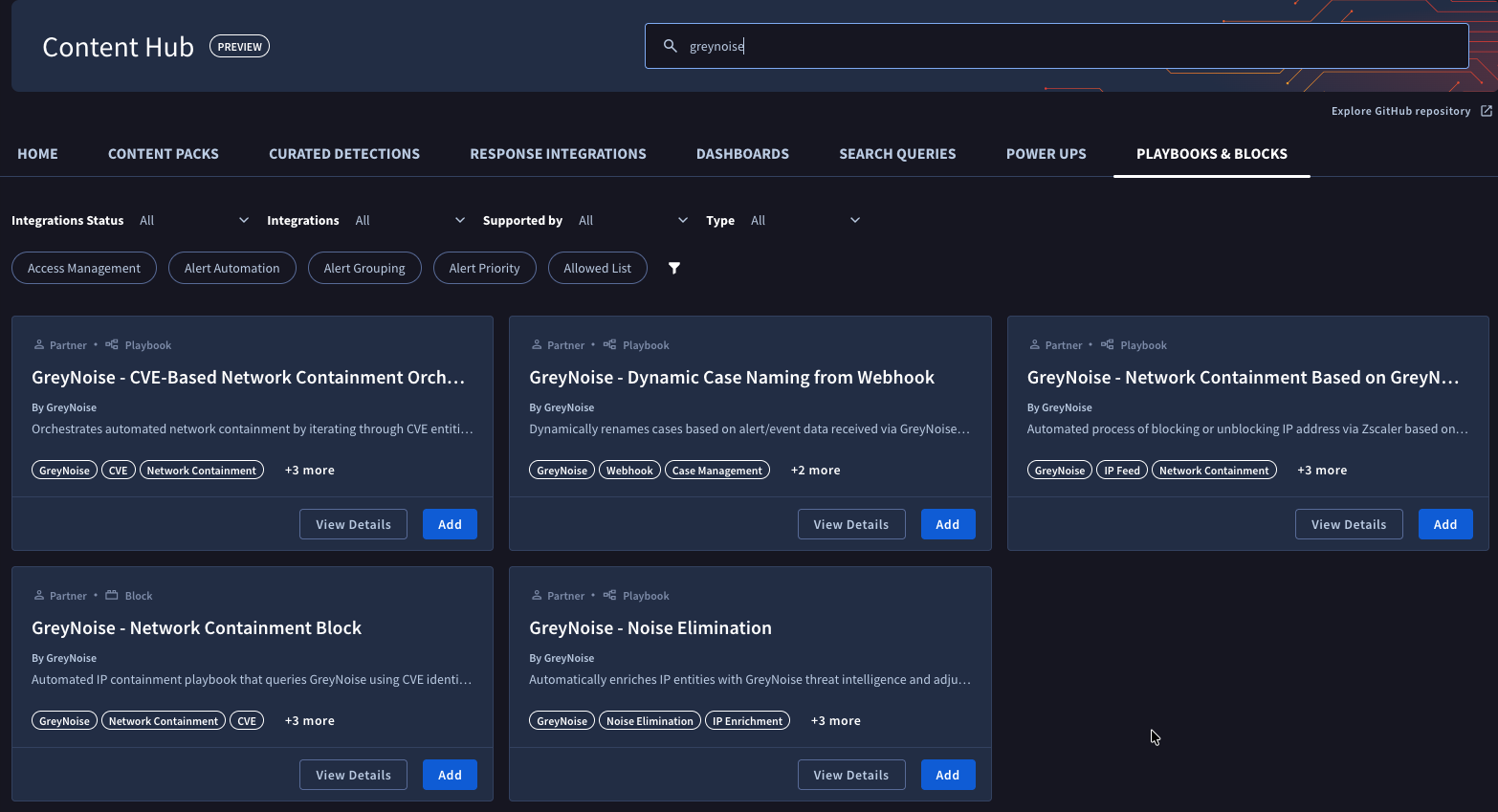The image size is (1498, 812).
Task: Open the external link icon beside GitHub repository
Action: pos(1487,111)
